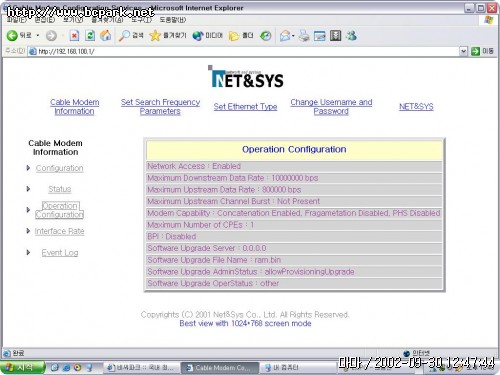Open the Help menu

(173, 20)
